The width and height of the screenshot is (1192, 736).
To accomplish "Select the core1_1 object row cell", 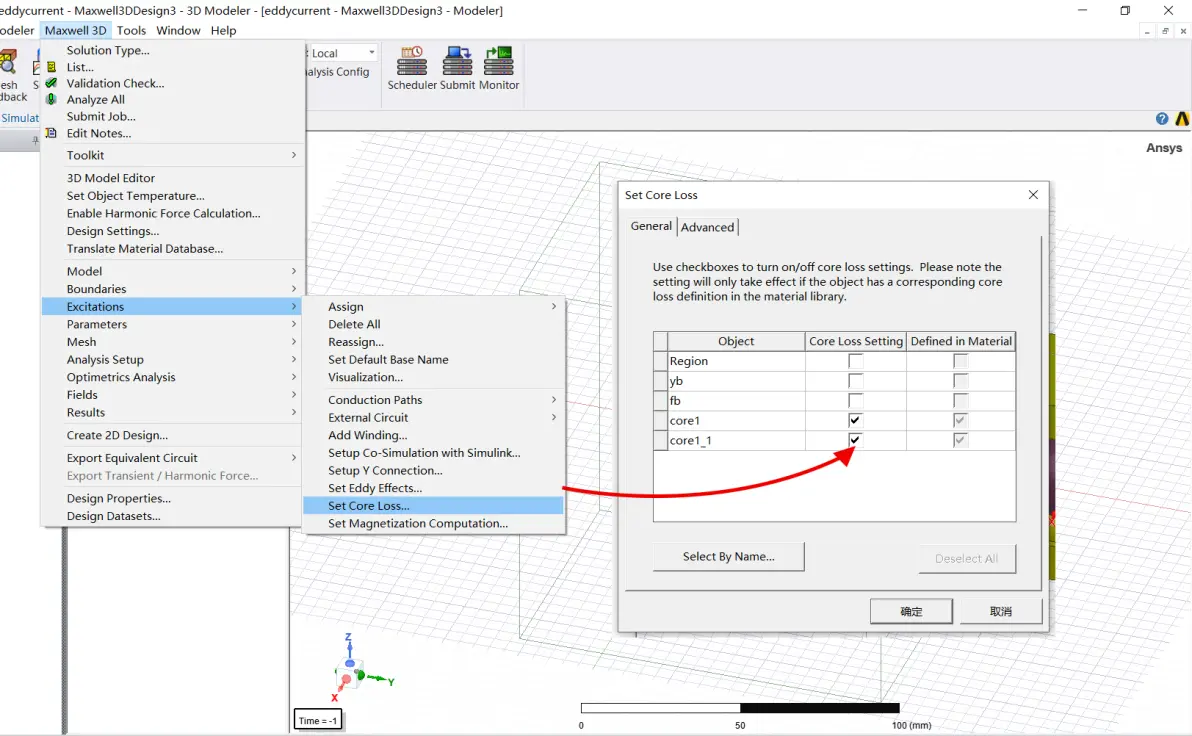I will [736, 440].
